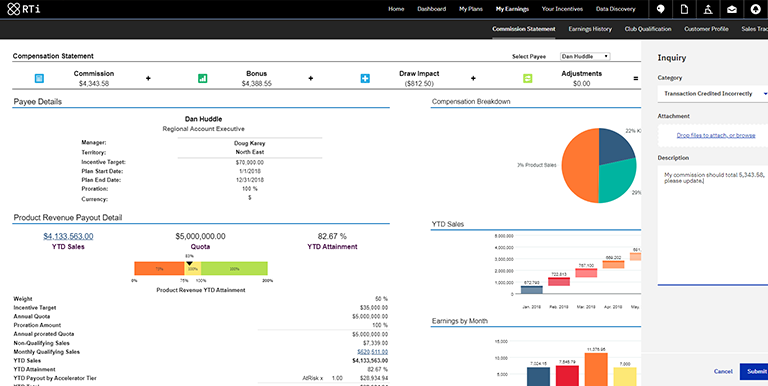Click inside the Description text box
768x386 pixels.
click(x=713, y=224)
